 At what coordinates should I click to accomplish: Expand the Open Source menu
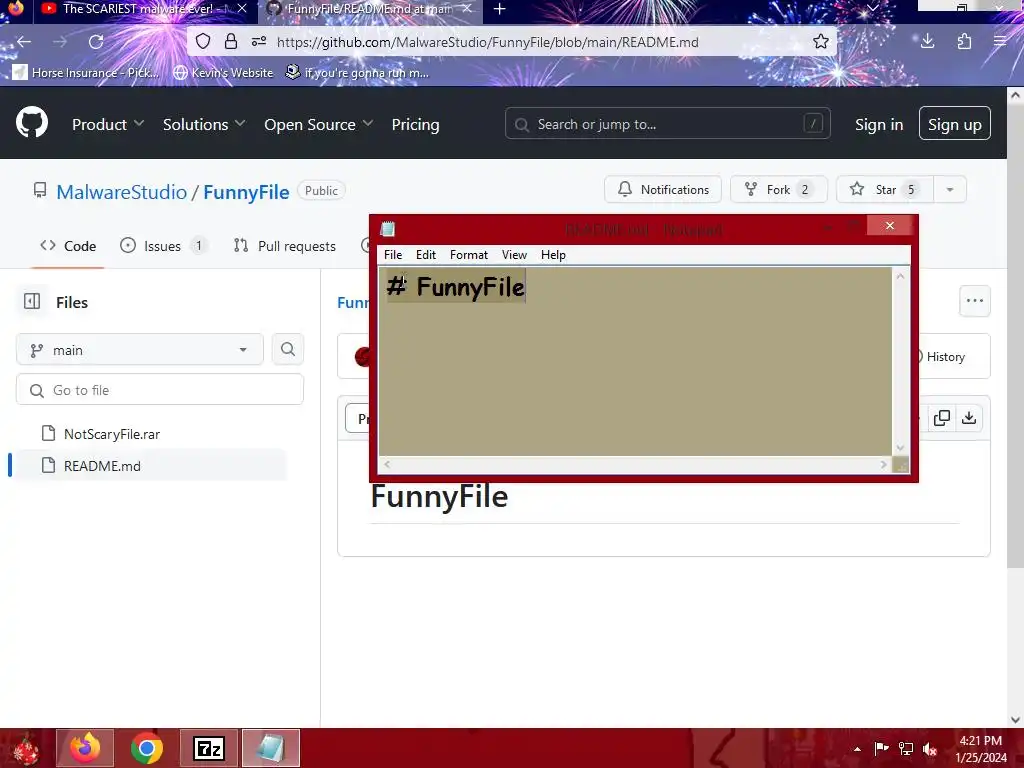click(319, 124)
